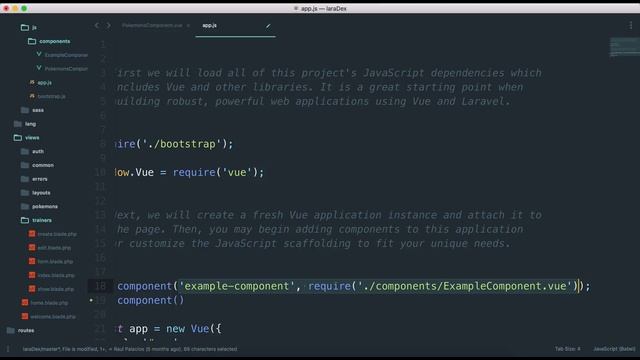Expand the errors folder

(25, 179)
